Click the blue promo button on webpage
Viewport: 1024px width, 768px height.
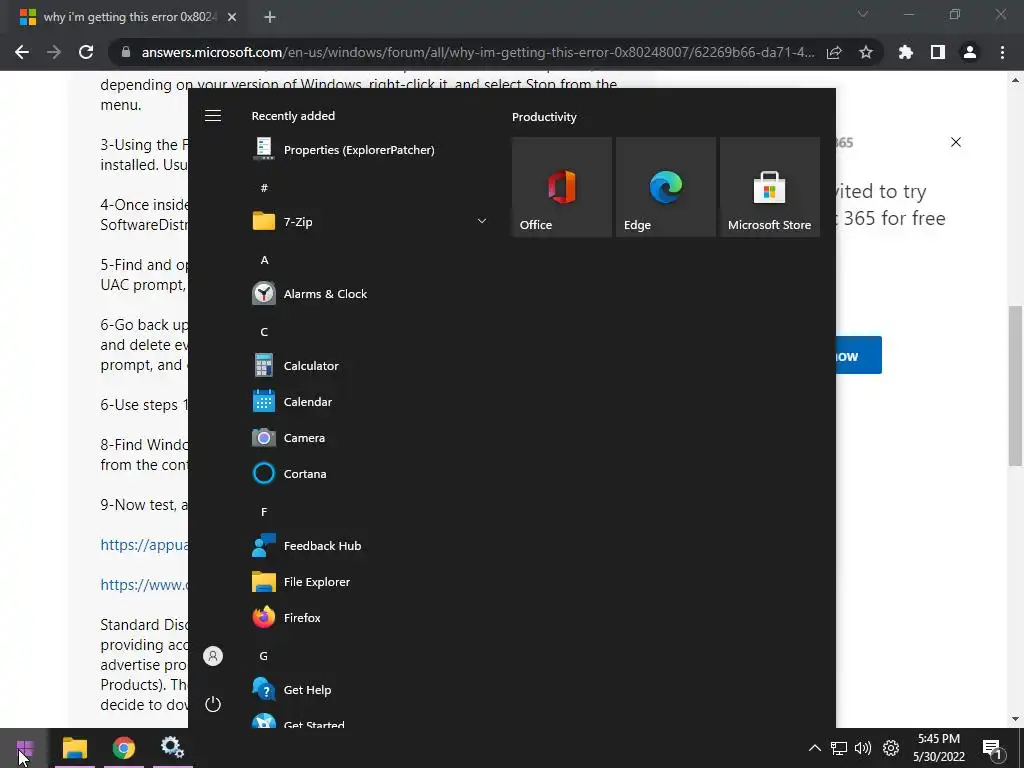click(859, 355)
